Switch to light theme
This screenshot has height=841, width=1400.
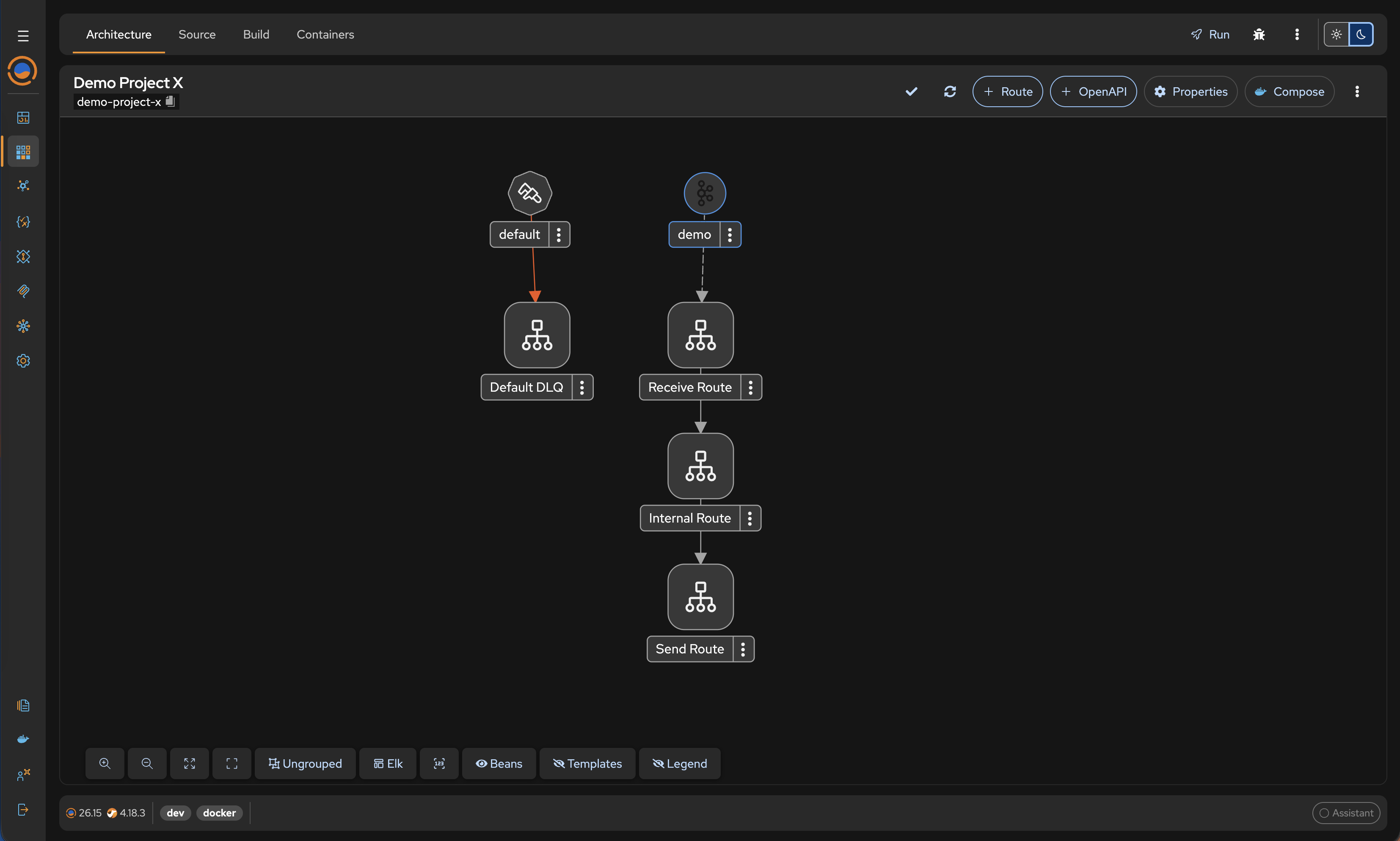tap(1337, 35)
